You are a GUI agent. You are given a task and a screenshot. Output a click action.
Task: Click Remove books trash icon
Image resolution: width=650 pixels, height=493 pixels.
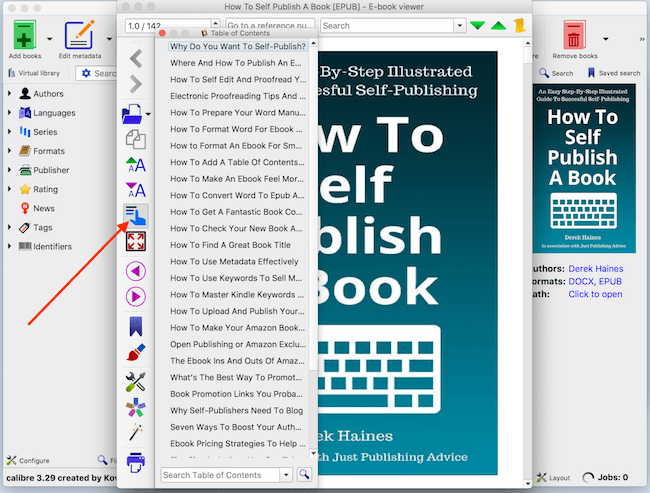pyautogui.click(x=575, y=36)
